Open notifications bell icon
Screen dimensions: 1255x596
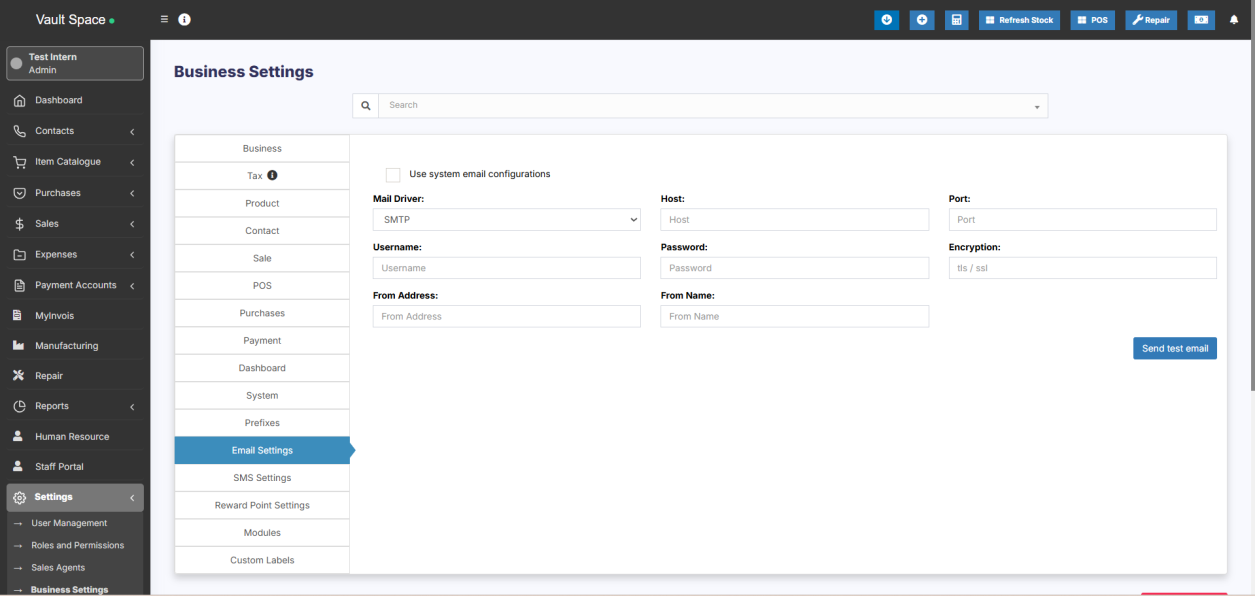(x=1233, y=20)
